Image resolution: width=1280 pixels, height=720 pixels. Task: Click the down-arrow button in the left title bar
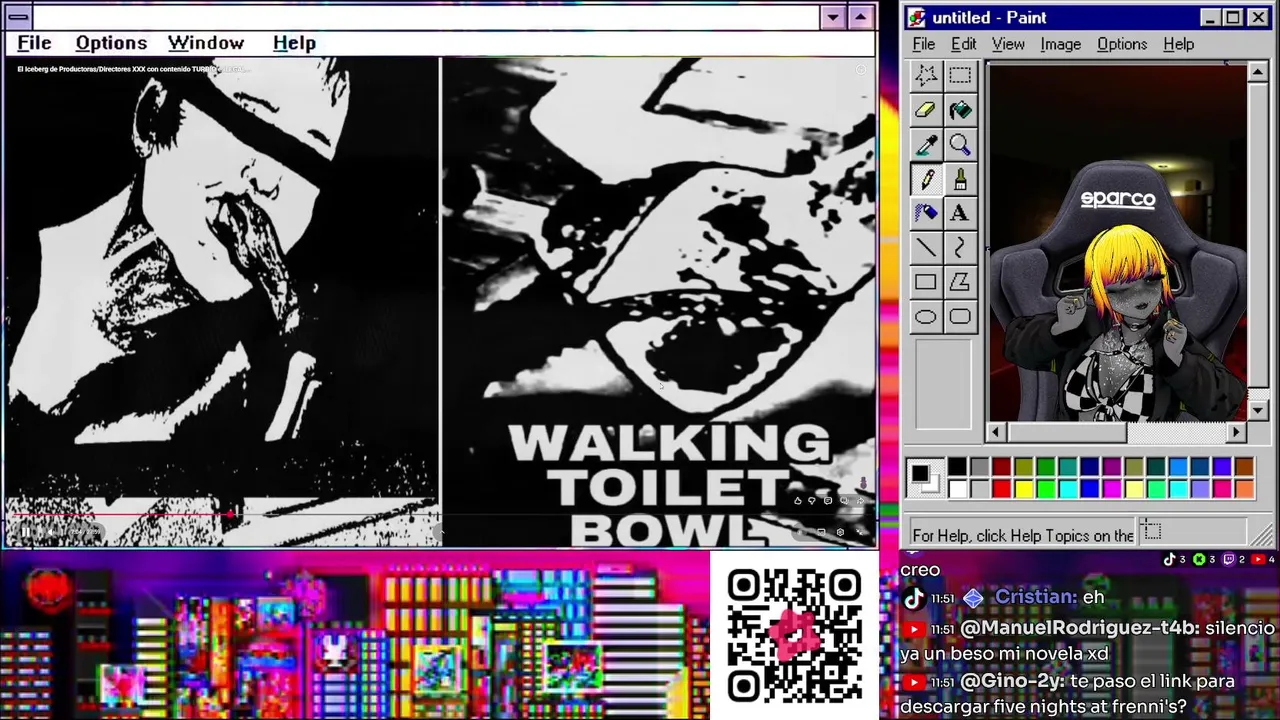tap(832, 17)
